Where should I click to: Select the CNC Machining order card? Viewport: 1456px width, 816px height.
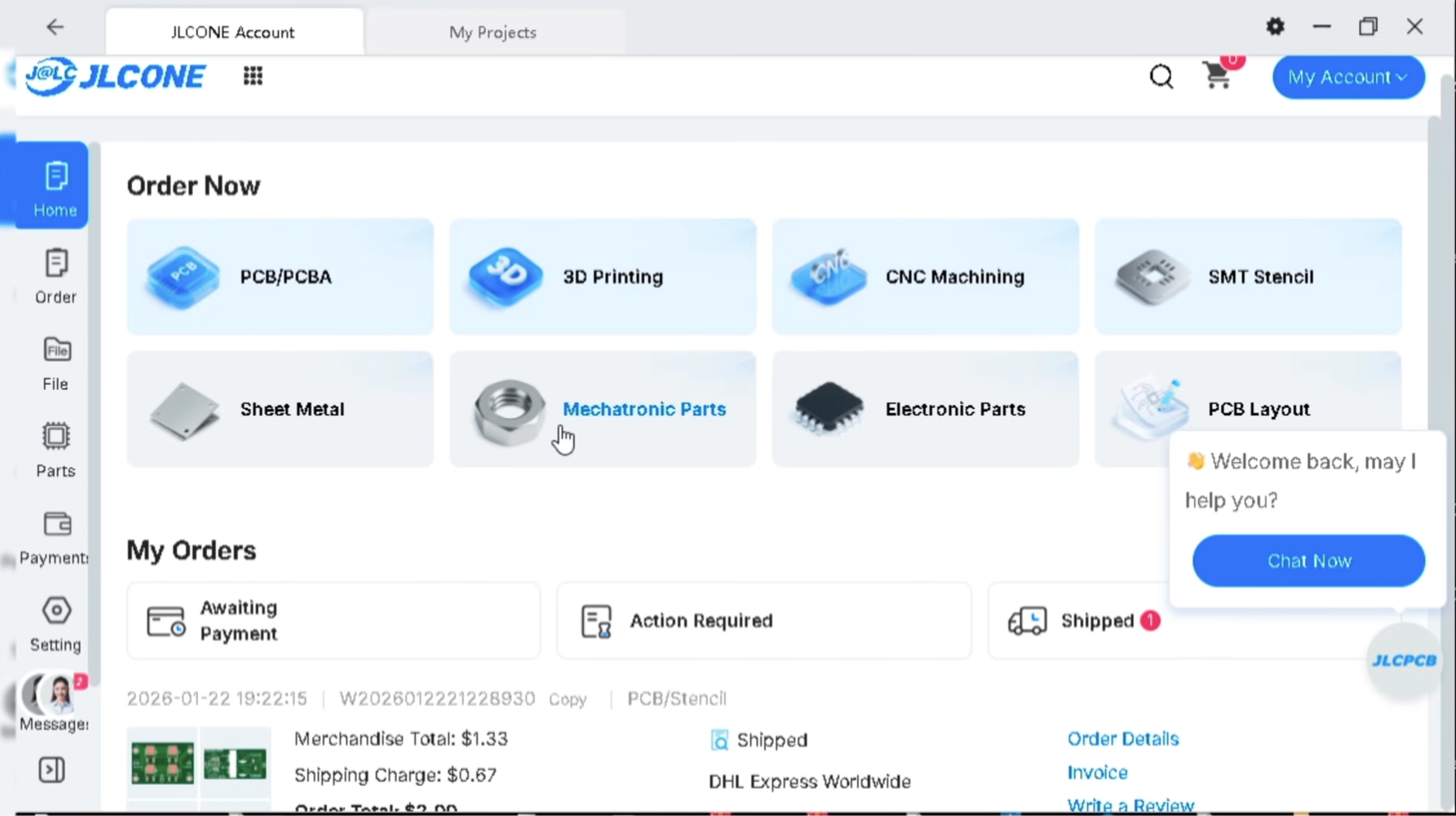[x=925, y=277]
